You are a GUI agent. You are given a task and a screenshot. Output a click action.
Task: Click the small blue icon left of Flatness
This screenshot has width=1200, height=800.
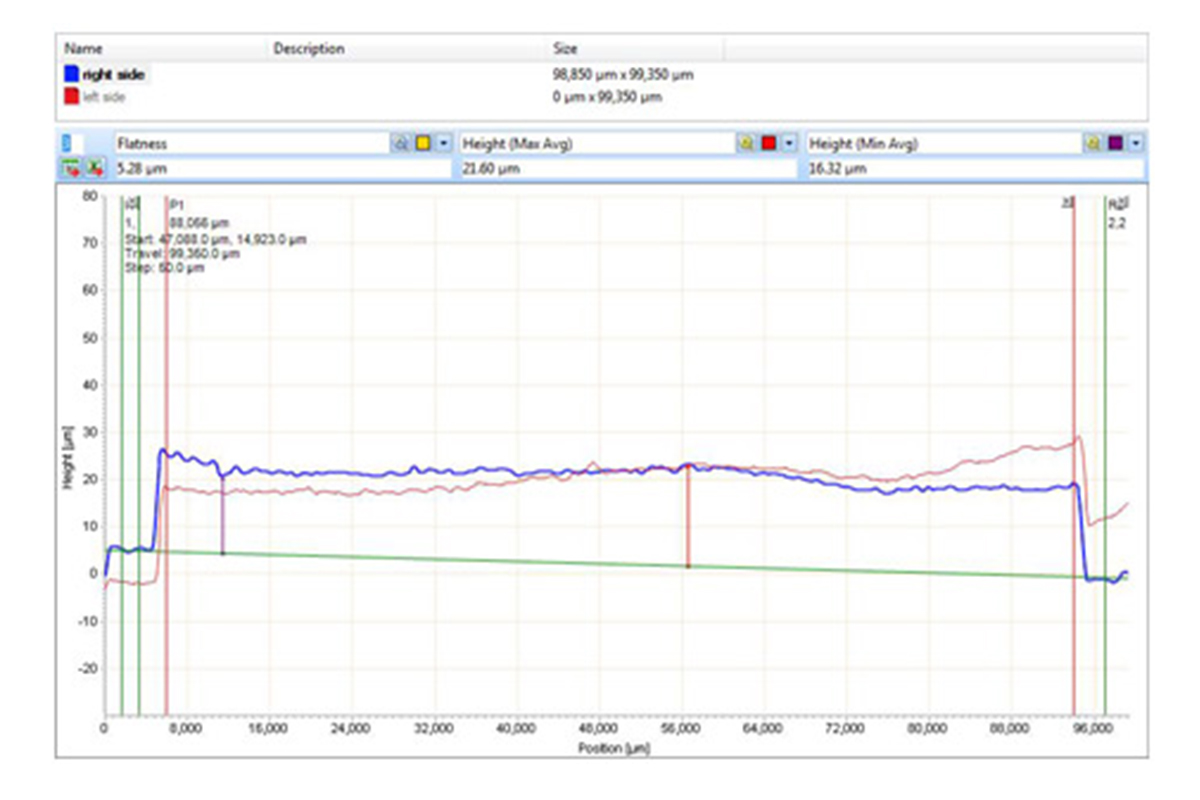coord(68,144)
